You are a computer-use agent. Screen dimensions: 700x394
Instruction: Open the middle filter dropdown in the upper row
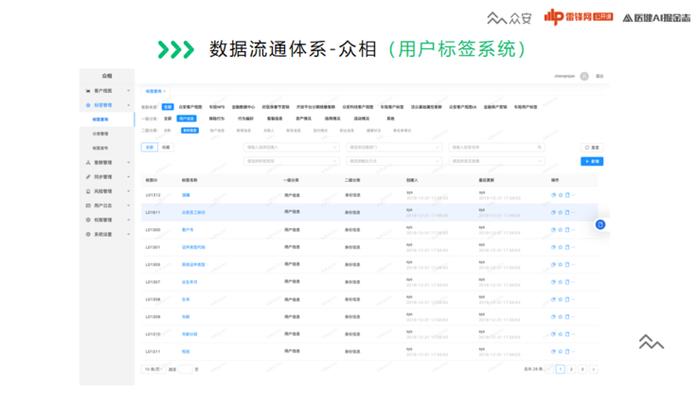394,147
